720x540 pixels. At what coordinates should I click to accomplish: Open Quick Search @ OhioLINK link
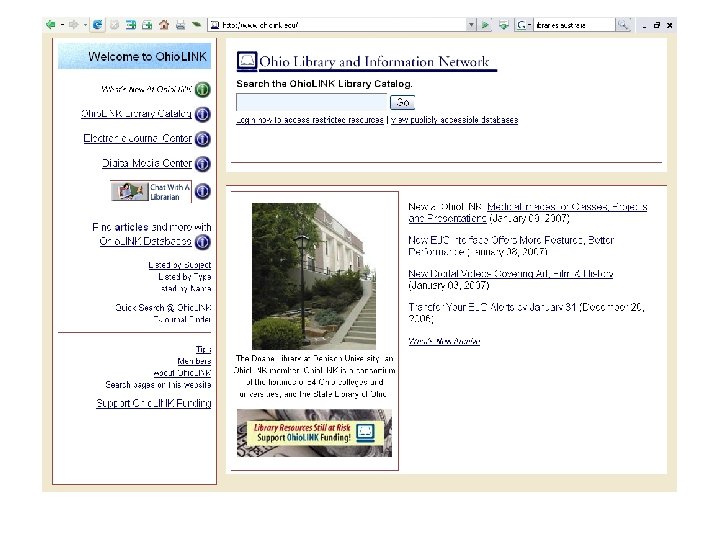[x=163, y=308]
